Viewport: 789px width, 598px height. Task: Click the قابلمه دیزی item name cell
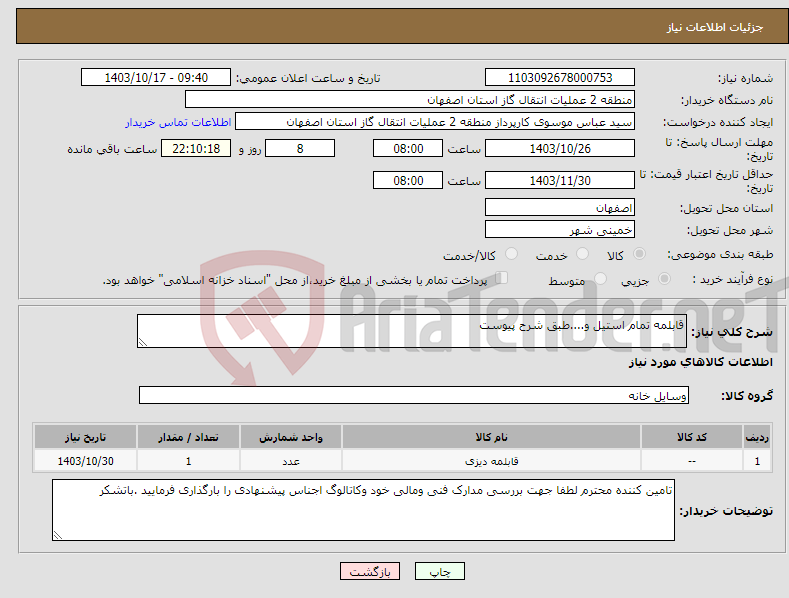point(491,461)
